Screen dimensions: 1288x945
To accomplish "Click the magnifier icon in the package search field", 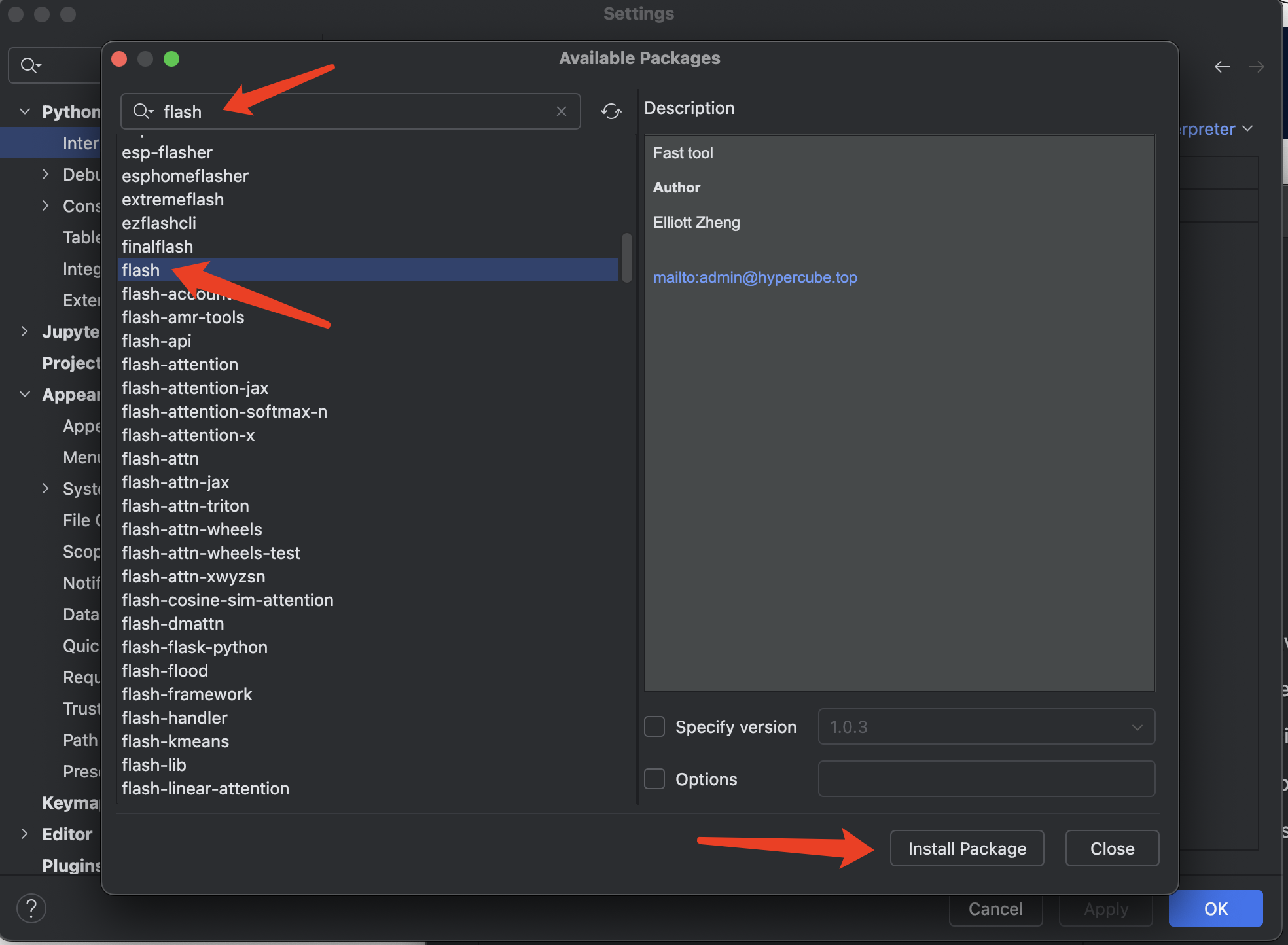I will [141, 111].
